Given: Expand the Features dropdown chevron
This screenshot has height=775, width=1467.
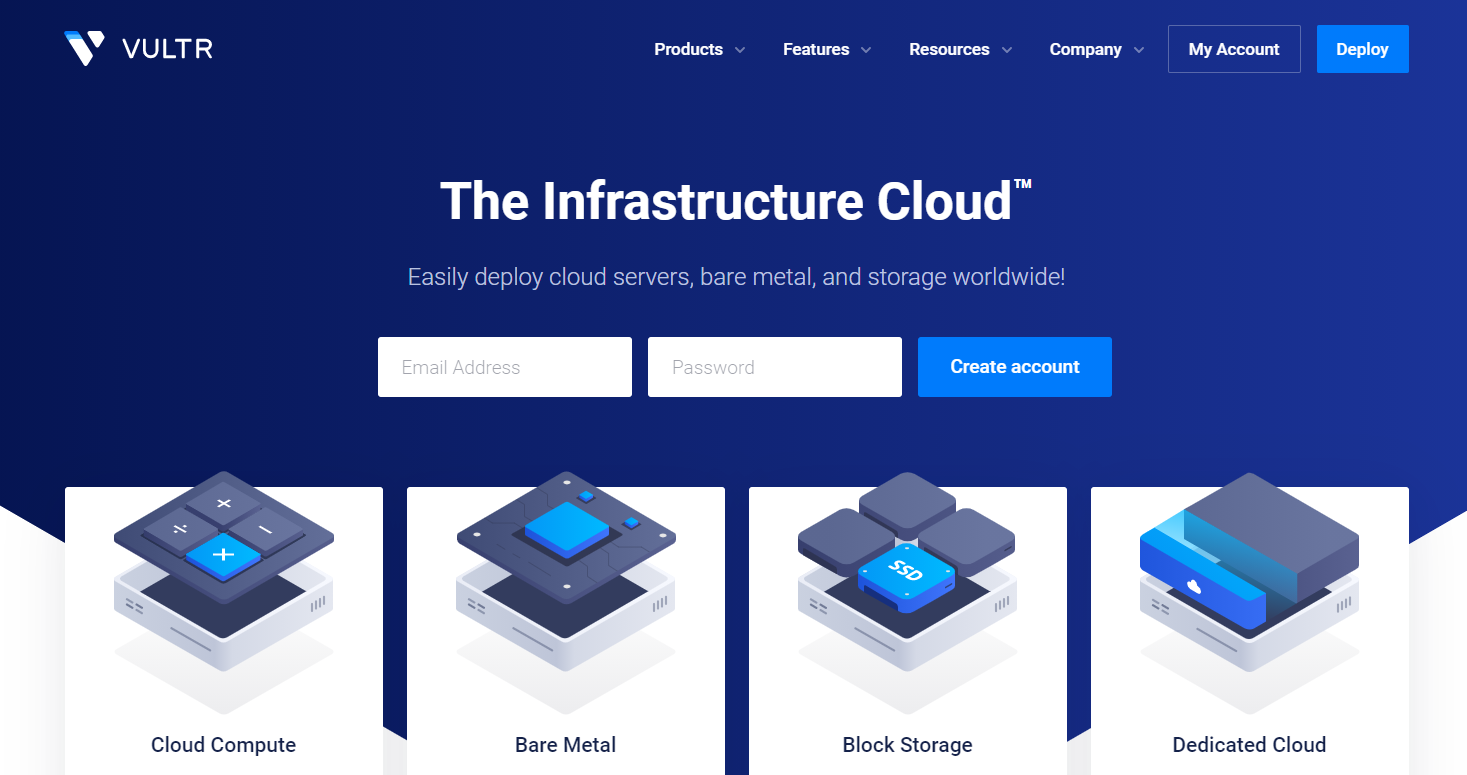Looking at the screenshot, I should click(866, 50).
